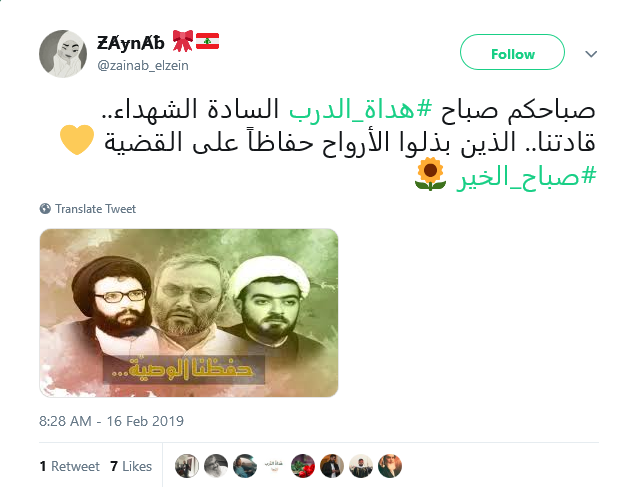Click the Translate Tweet link
The height and width of the screenshot is (487, 636).
(95, 209)
